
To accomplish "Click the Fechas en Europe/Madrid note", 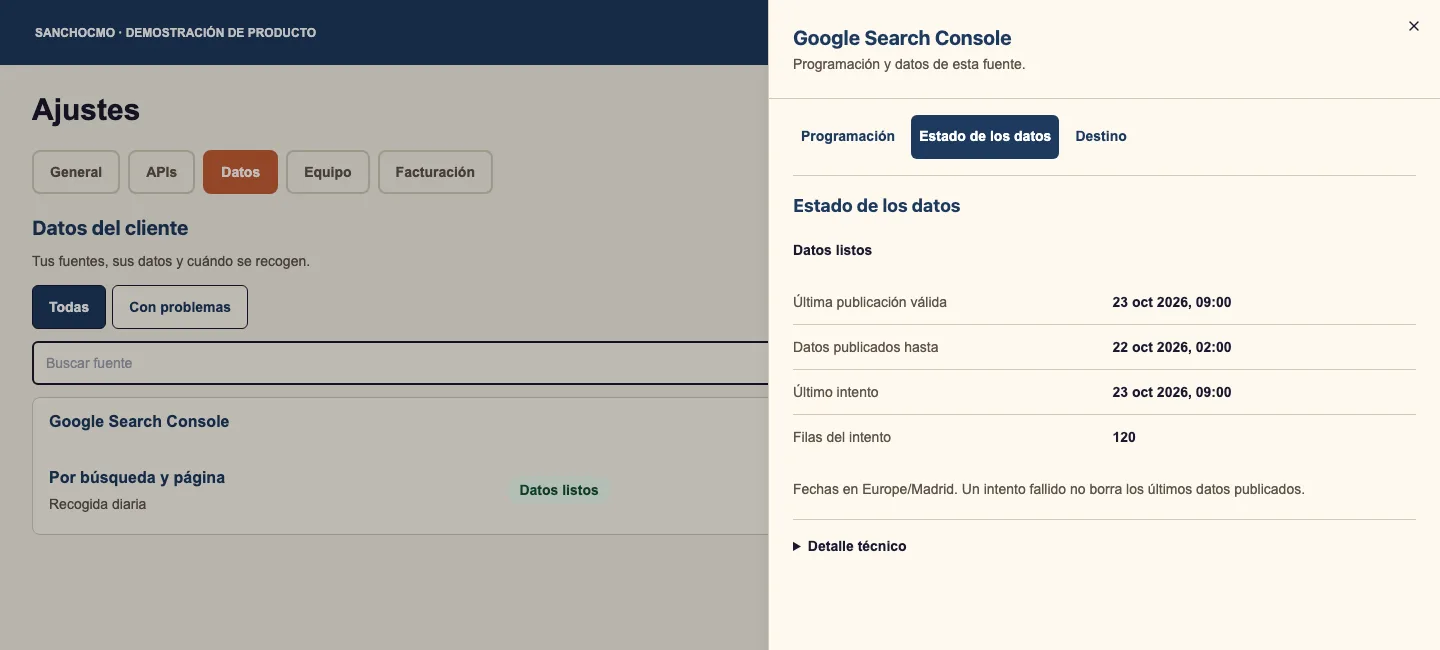I will click(x=1049, y=489).
